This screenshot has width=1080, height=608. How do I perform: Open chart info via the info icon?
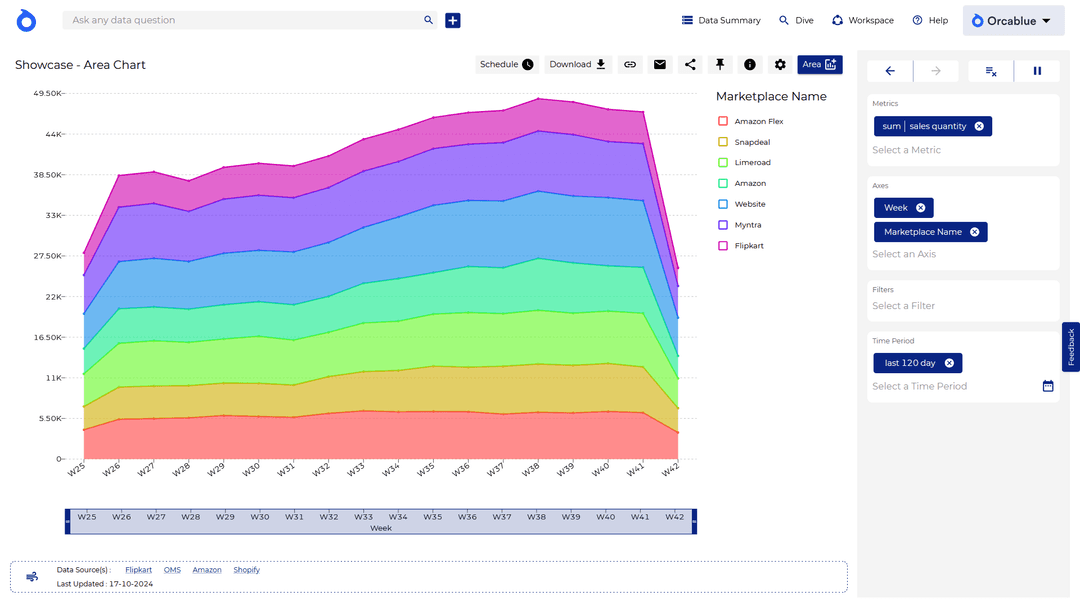[x=750, y=65]
